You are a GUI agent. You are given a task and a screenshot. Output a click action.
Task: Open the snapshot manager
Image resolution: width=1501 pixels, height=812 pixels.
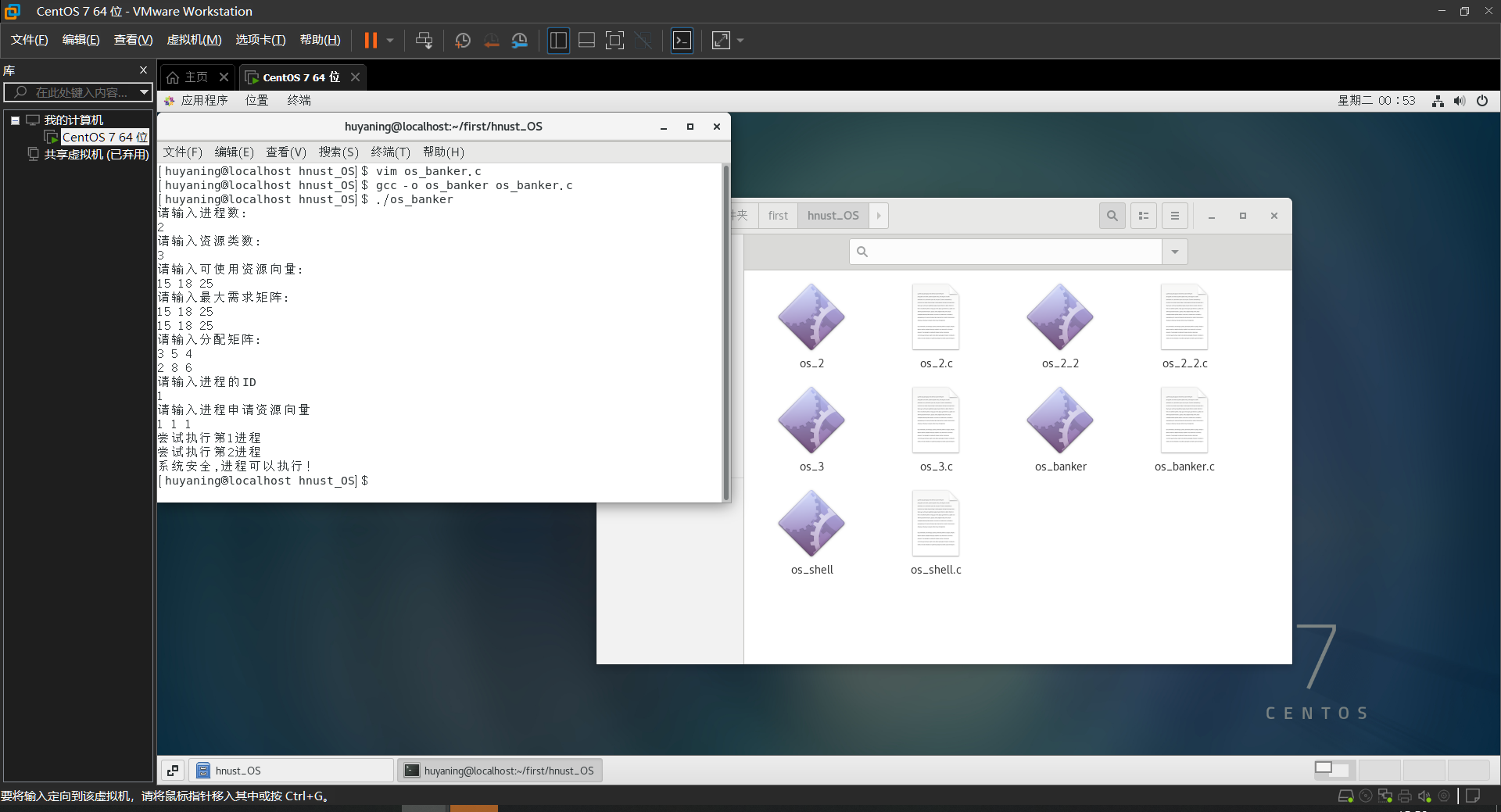coord(520,41)
